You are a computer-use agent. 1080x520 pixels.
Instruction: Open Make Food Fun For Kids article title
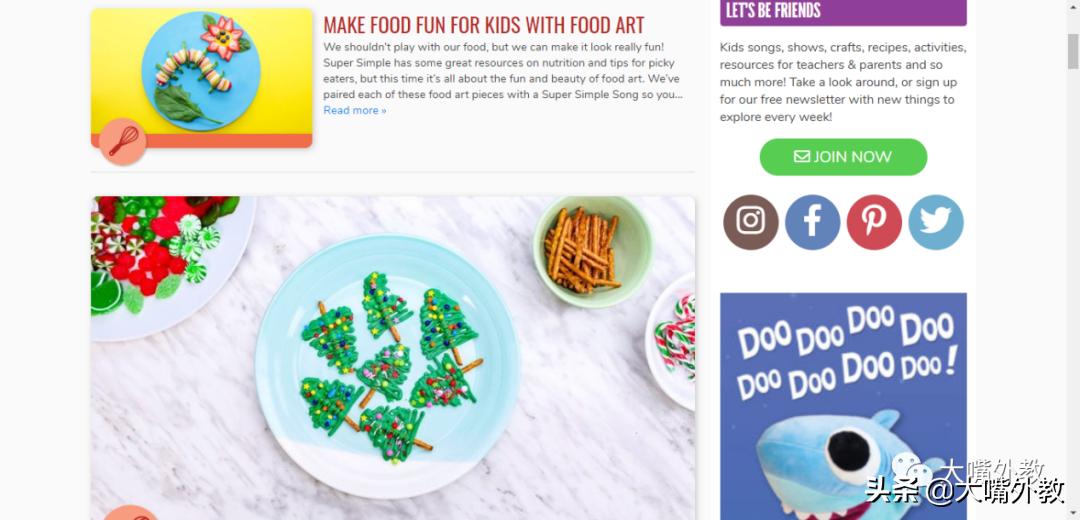click(x=484, y=25)
